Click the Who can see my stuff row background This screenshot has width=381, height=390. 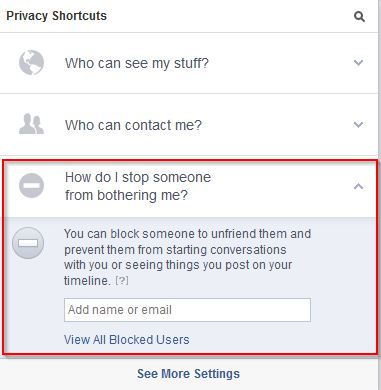click(189, 63)
